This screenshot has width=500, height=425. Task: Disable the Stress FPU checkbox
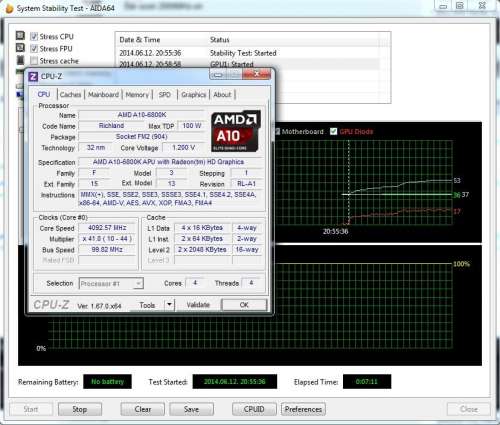[34, 49]
